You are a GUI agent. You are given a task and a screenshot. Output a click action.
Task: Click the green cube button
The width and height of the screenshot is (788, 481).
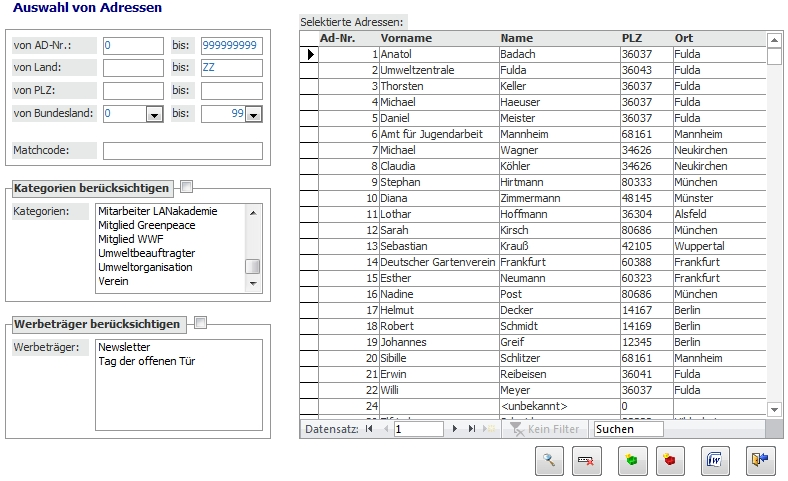pos(630,460)
